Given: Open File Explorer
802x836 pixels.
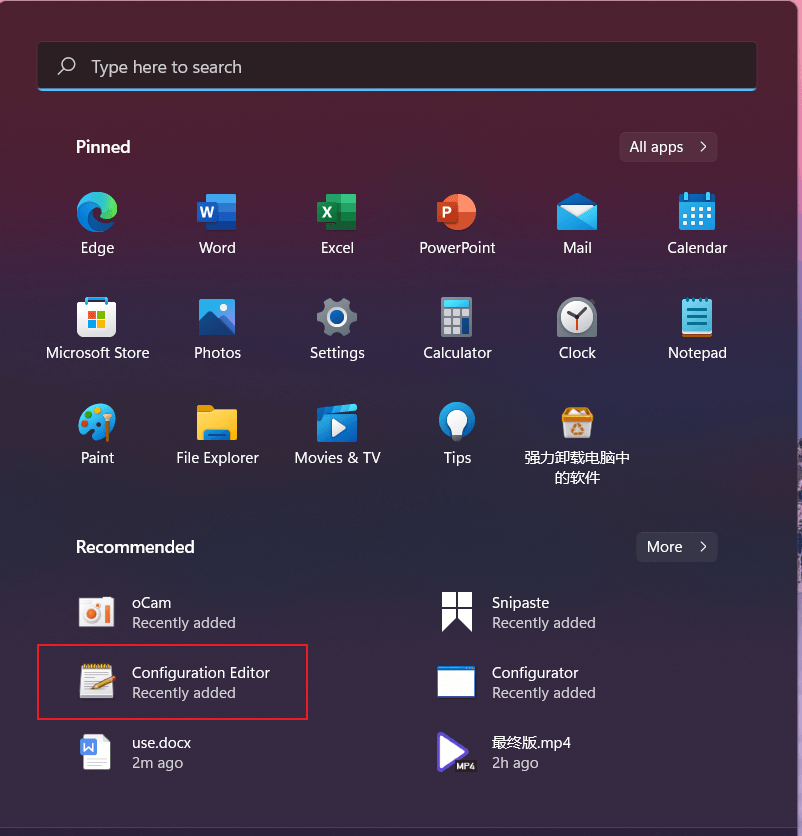Looking at the screenshot, I should (217, 423).
